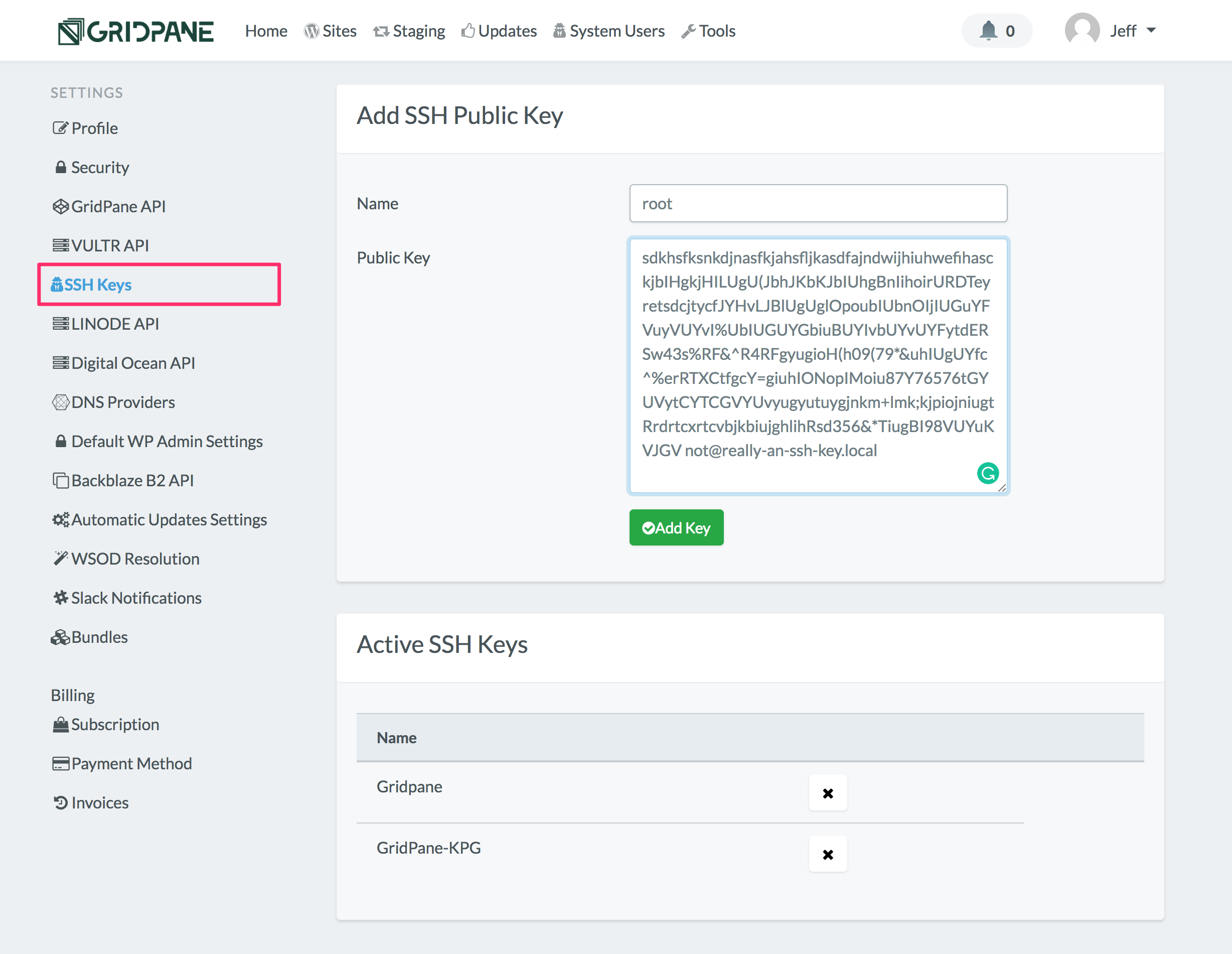Click the Home menu item
1232x954 pixels.
click(x=264, y=30)
